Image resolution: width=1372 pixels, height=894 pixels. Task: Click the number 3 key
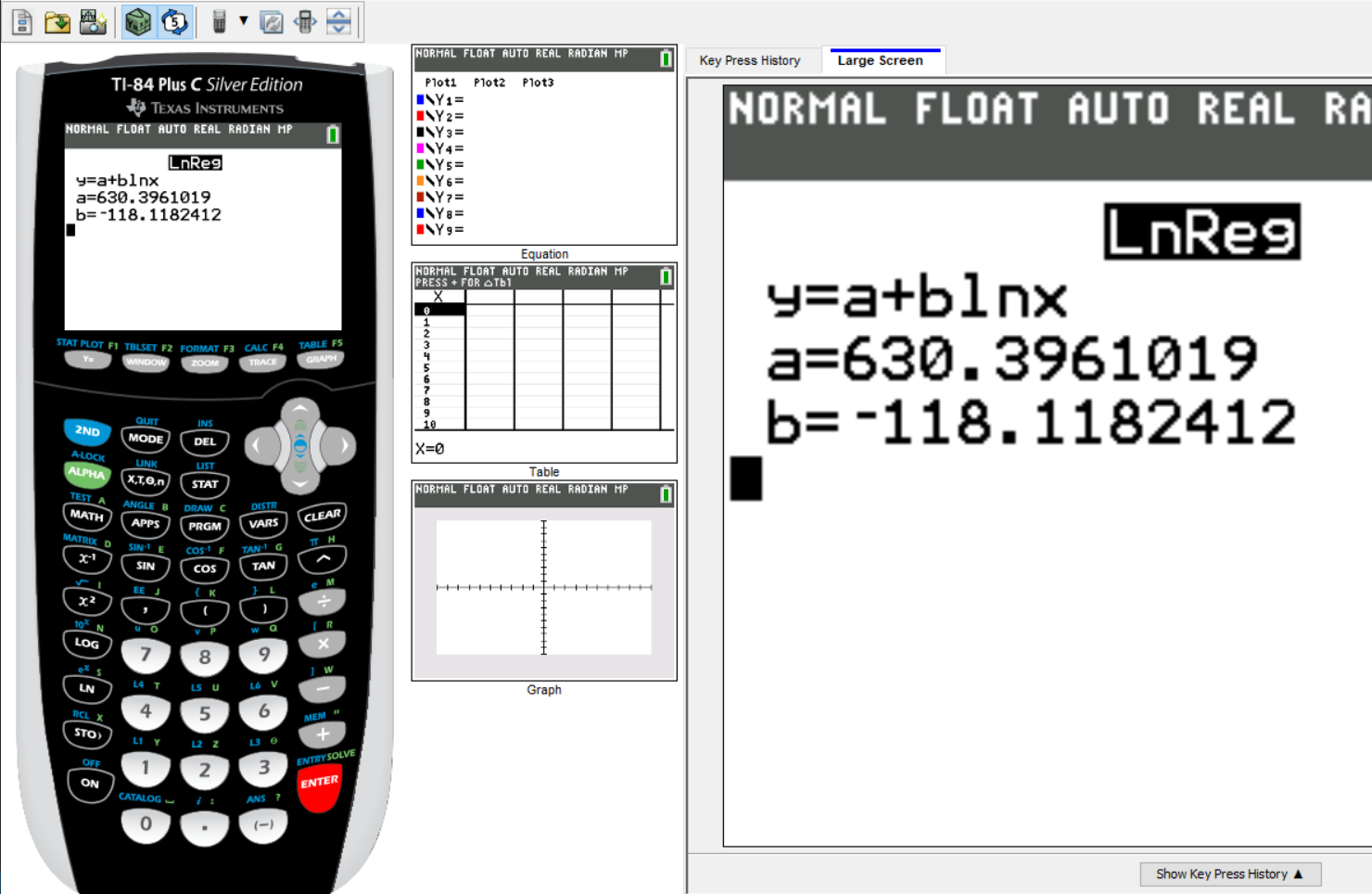[x=263, y=768]
